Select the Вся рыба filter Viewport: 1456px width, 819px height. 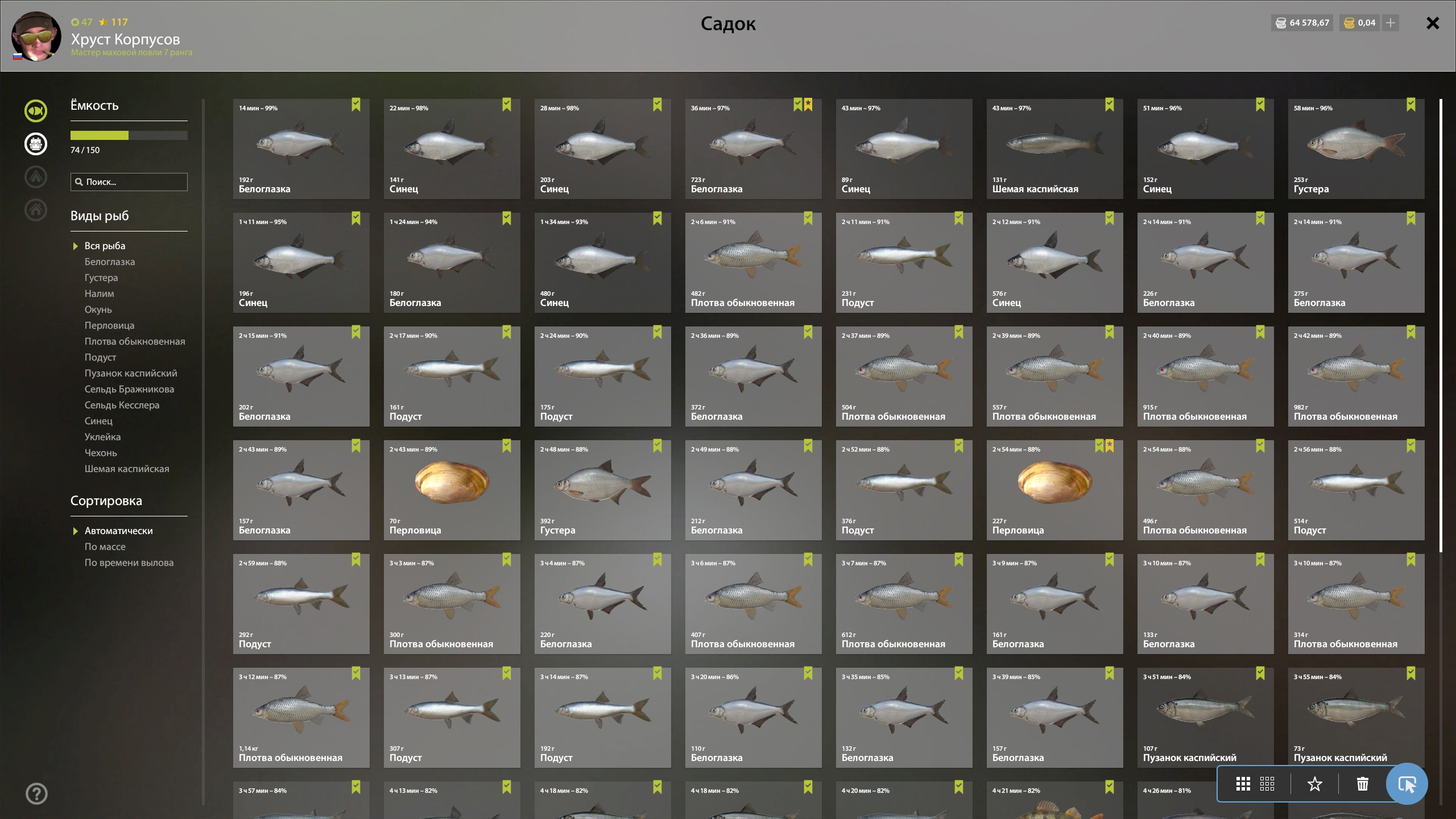[105, 246]
